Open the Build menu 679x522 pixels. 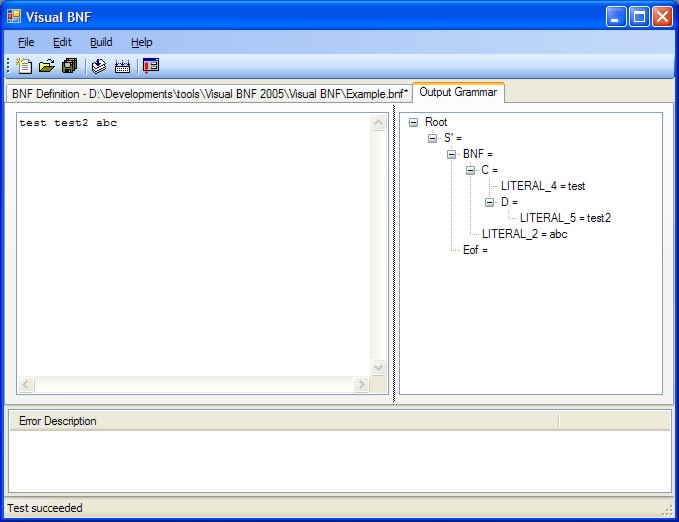[x=101, y=42]
